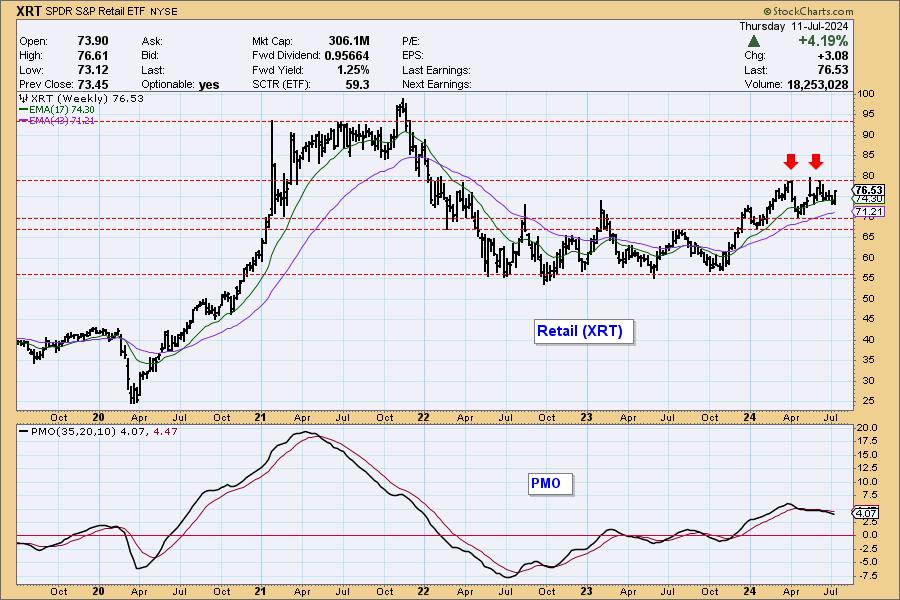Click the Open value 73.90
The width and height of the screenshot is (900, 600).
pos(92,41)
